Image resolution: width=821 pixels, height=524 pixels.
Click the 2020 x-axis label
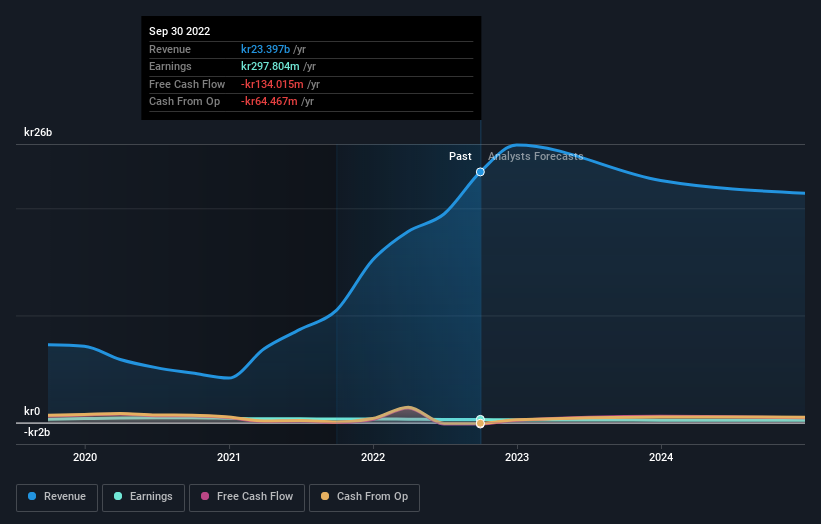click(x=85, y=457)
